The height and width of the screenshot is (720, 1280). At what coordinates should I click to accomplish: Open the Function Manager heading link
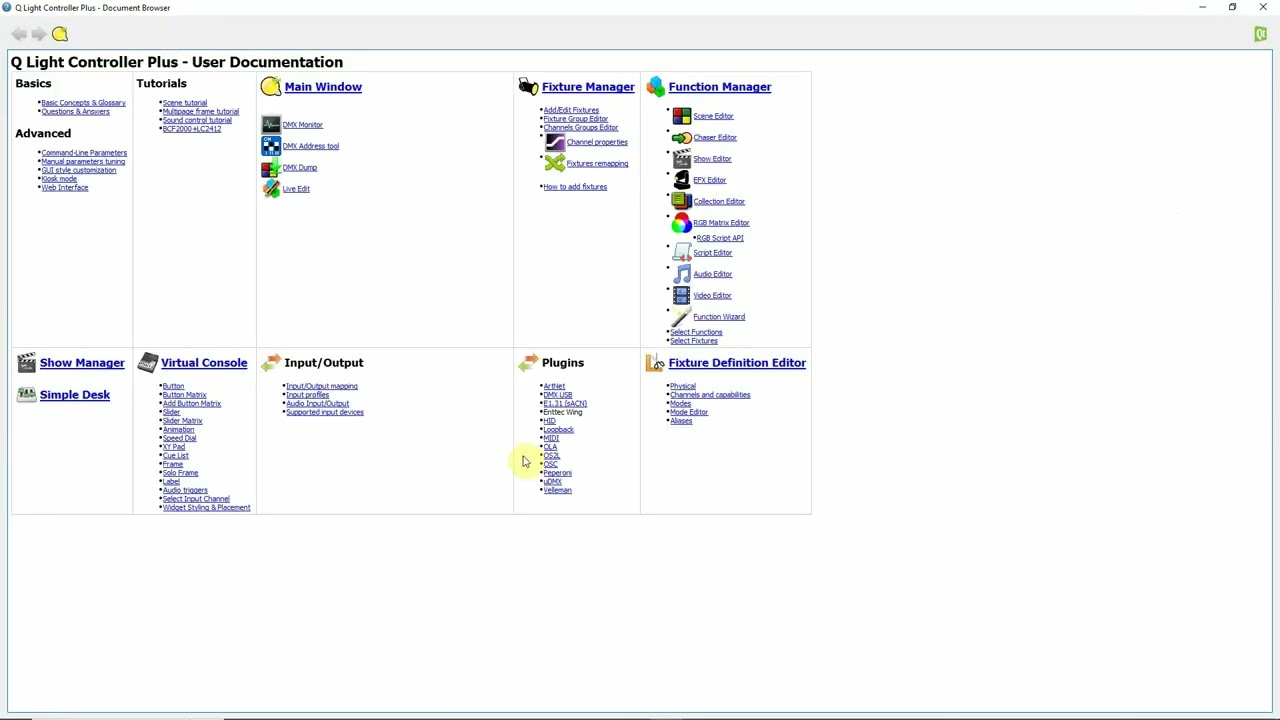click(720, 87)
